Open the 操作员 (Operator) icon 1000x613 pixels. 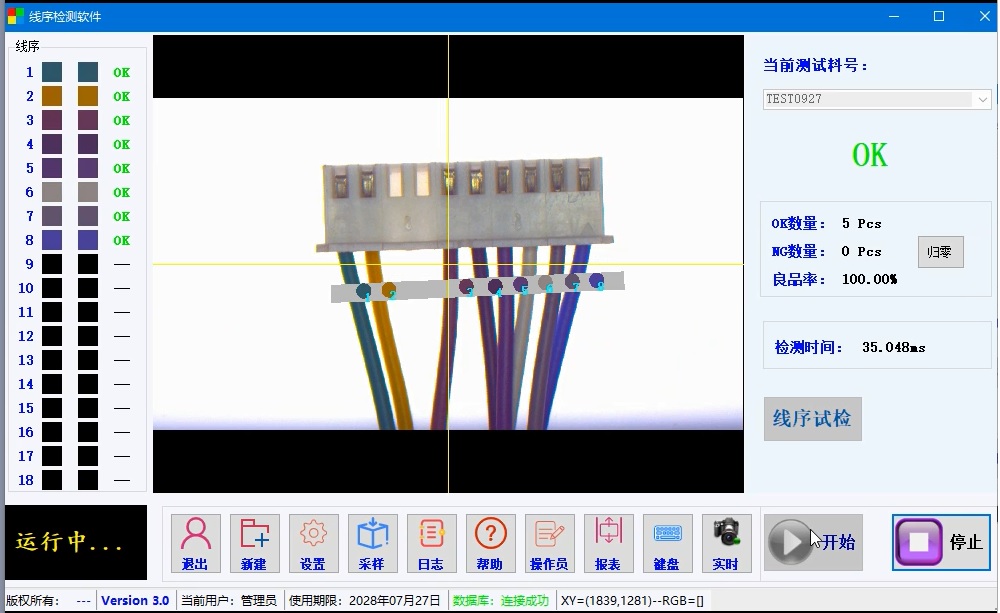point(549,543)
